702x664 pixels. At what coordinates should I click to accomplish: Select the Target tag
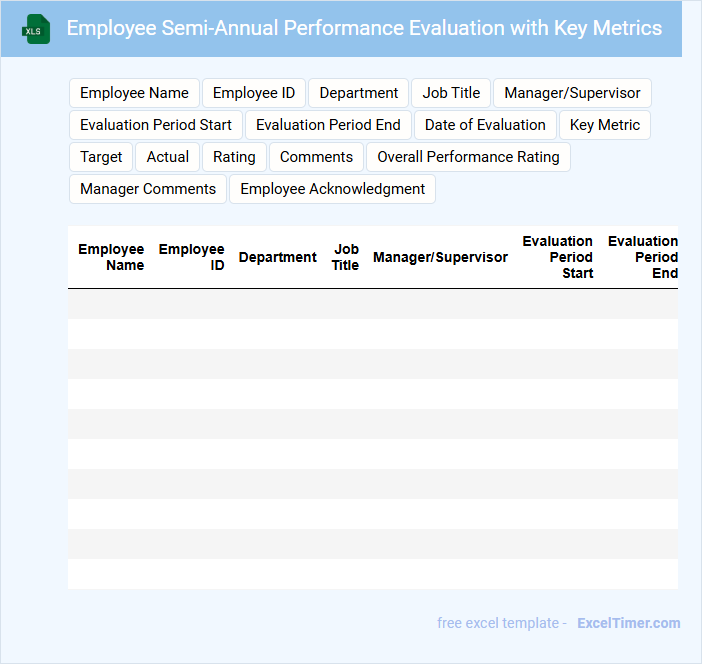(x=101, y=157)
